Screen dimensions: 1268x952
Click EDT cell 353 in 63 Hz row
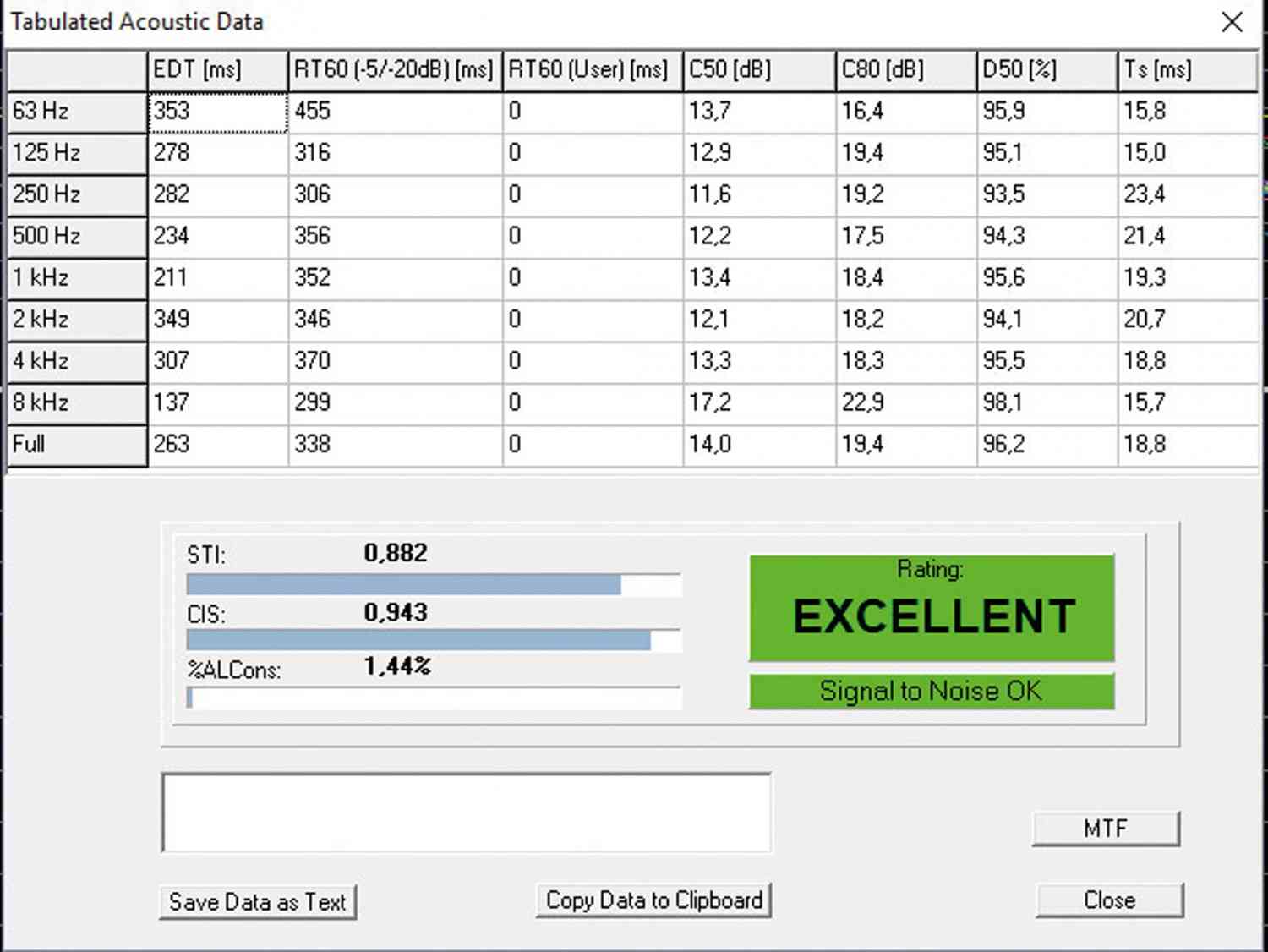pyautogui.click(x=218, y=112)
